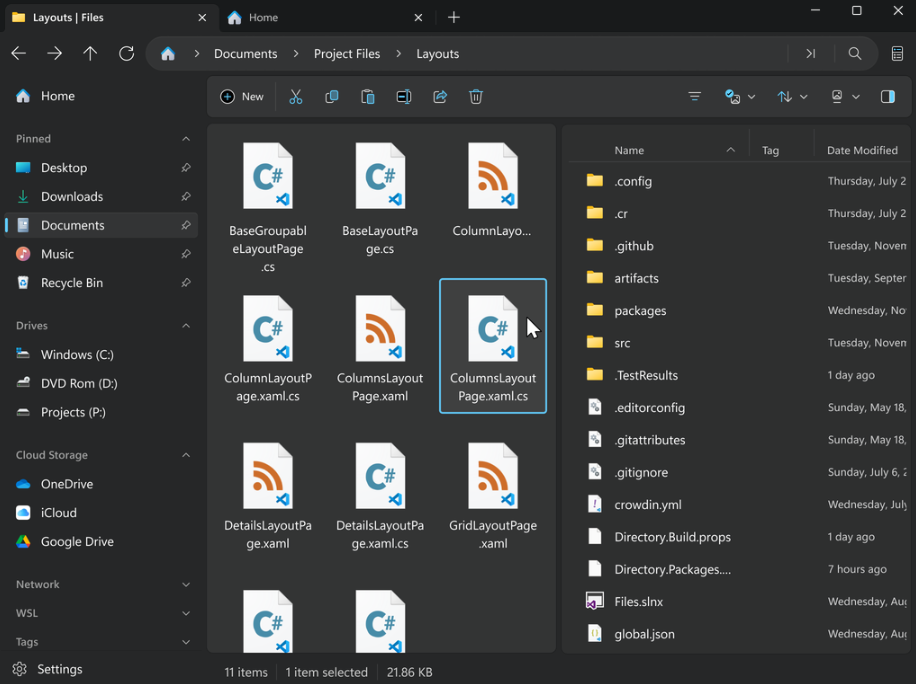Screen dimensions: 916x684
Task: Open Google Drive in the sidebar
Action: [100, 541]
